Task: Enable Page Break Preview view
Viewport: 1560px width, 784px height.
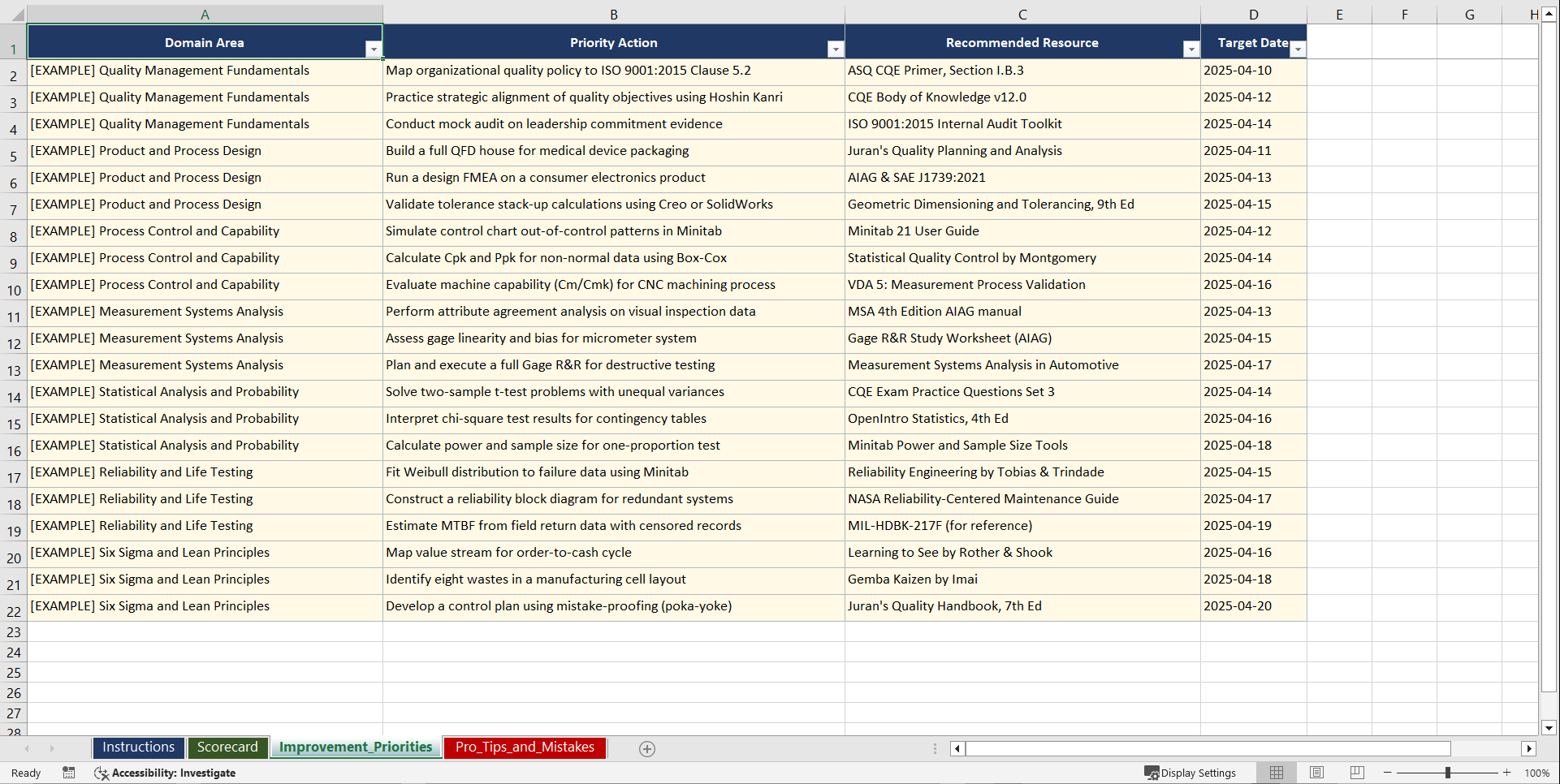Action: point(1356,773)
